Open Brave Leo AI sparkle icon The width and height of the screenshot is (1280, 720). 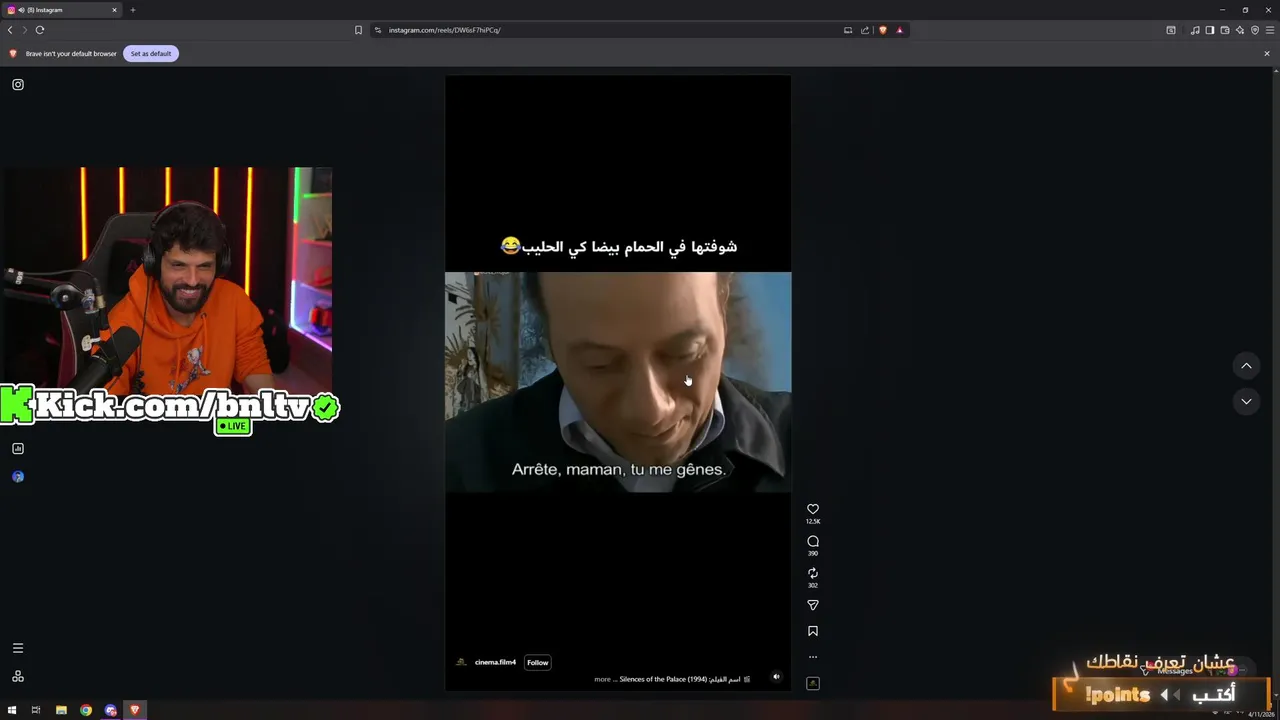(x=1240, y=30)
